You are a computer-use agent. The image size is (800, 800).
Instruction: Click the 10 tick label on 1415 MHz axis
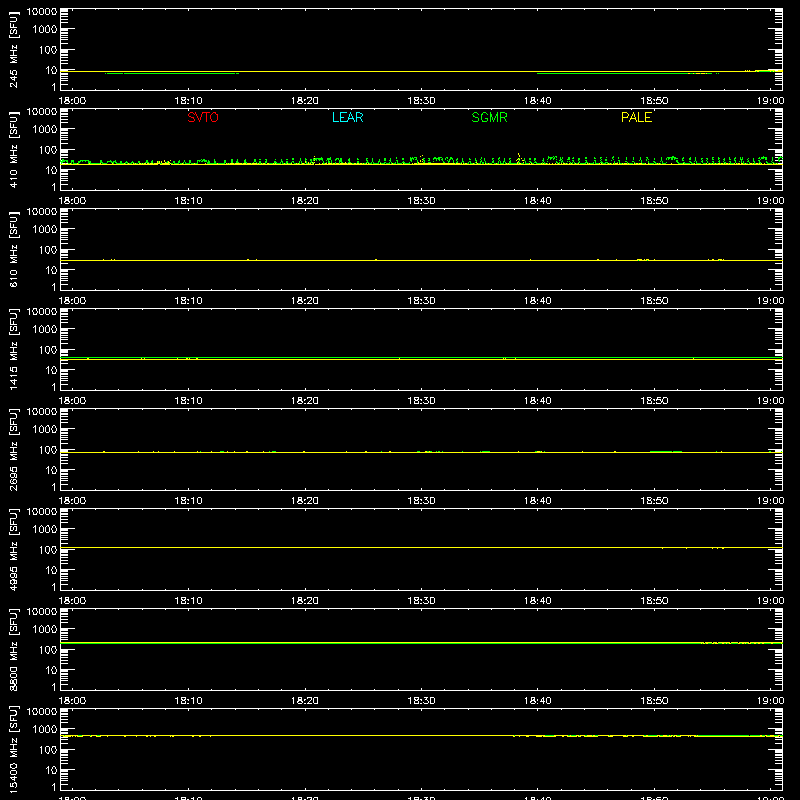tap(51, 370)
